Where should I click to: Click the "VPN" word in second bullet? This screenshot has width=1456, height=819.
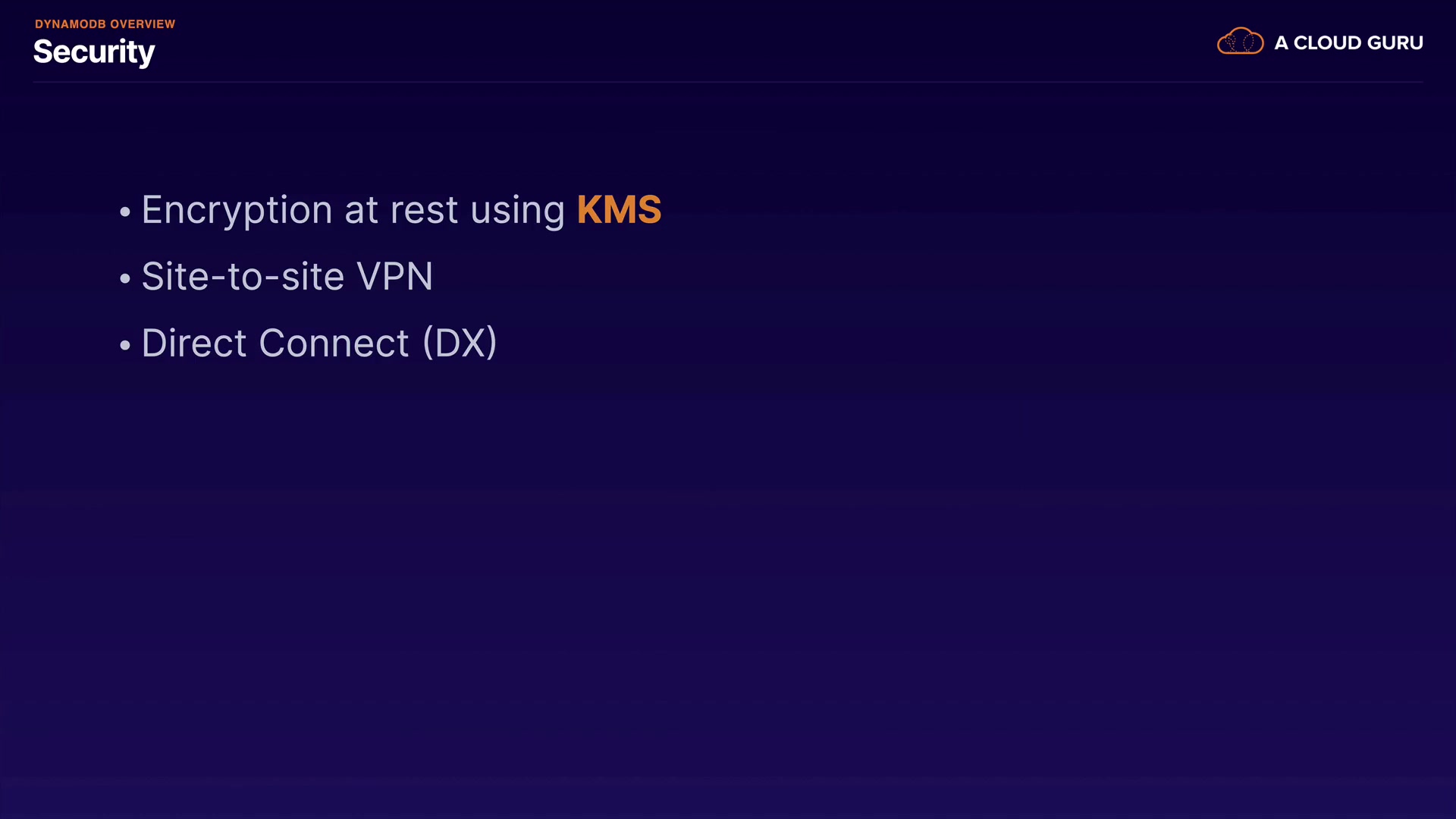point(394,277)
